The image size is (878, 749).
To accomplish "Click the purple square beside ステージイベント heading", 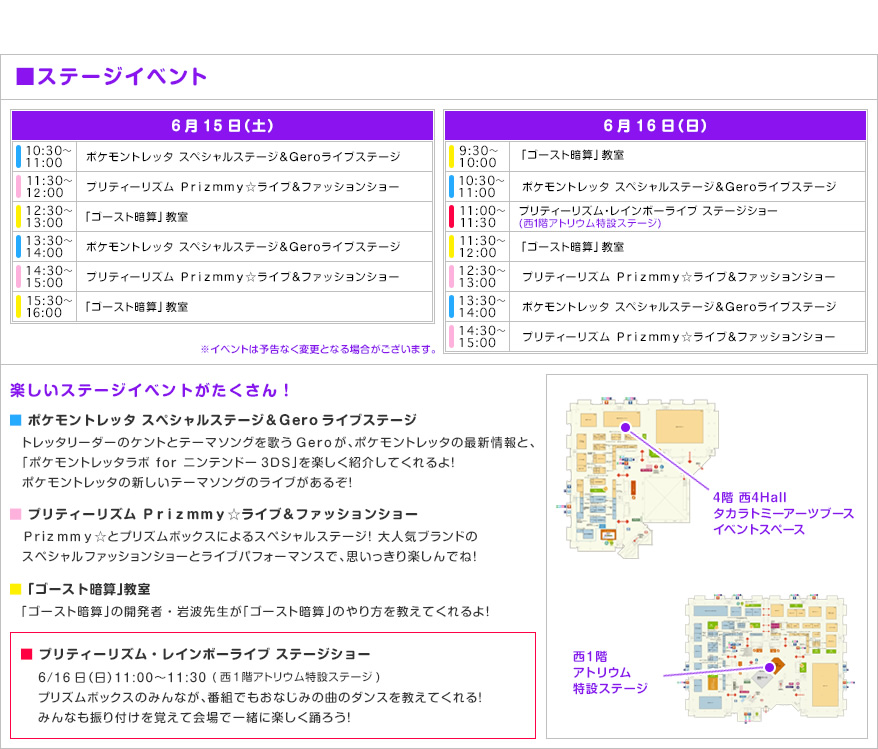I will [26, 77].
